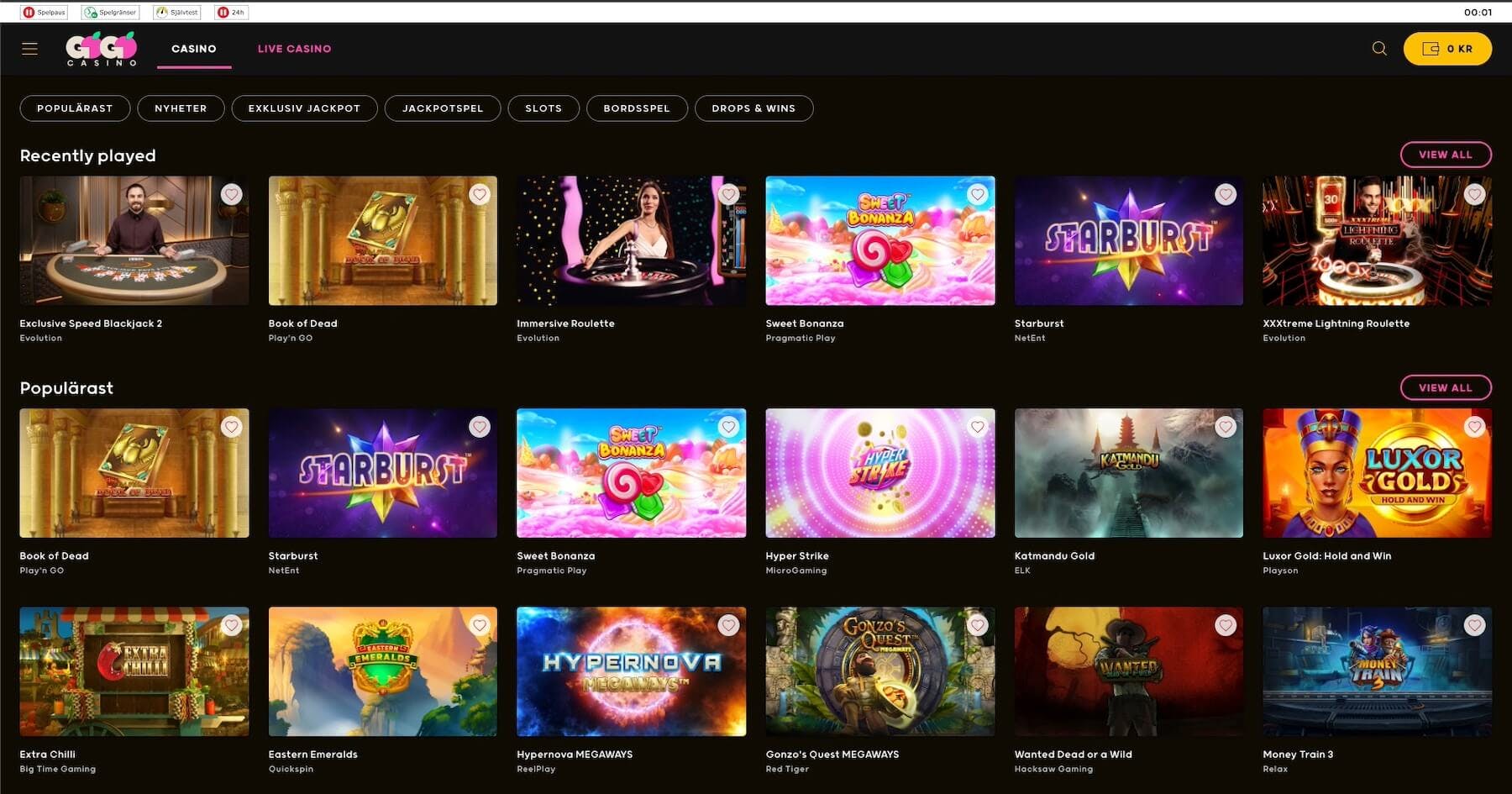The height and width of the screenshot is (794, 1512).
Task: Favorite Starburst in Populärast
Action: (480, 427)
